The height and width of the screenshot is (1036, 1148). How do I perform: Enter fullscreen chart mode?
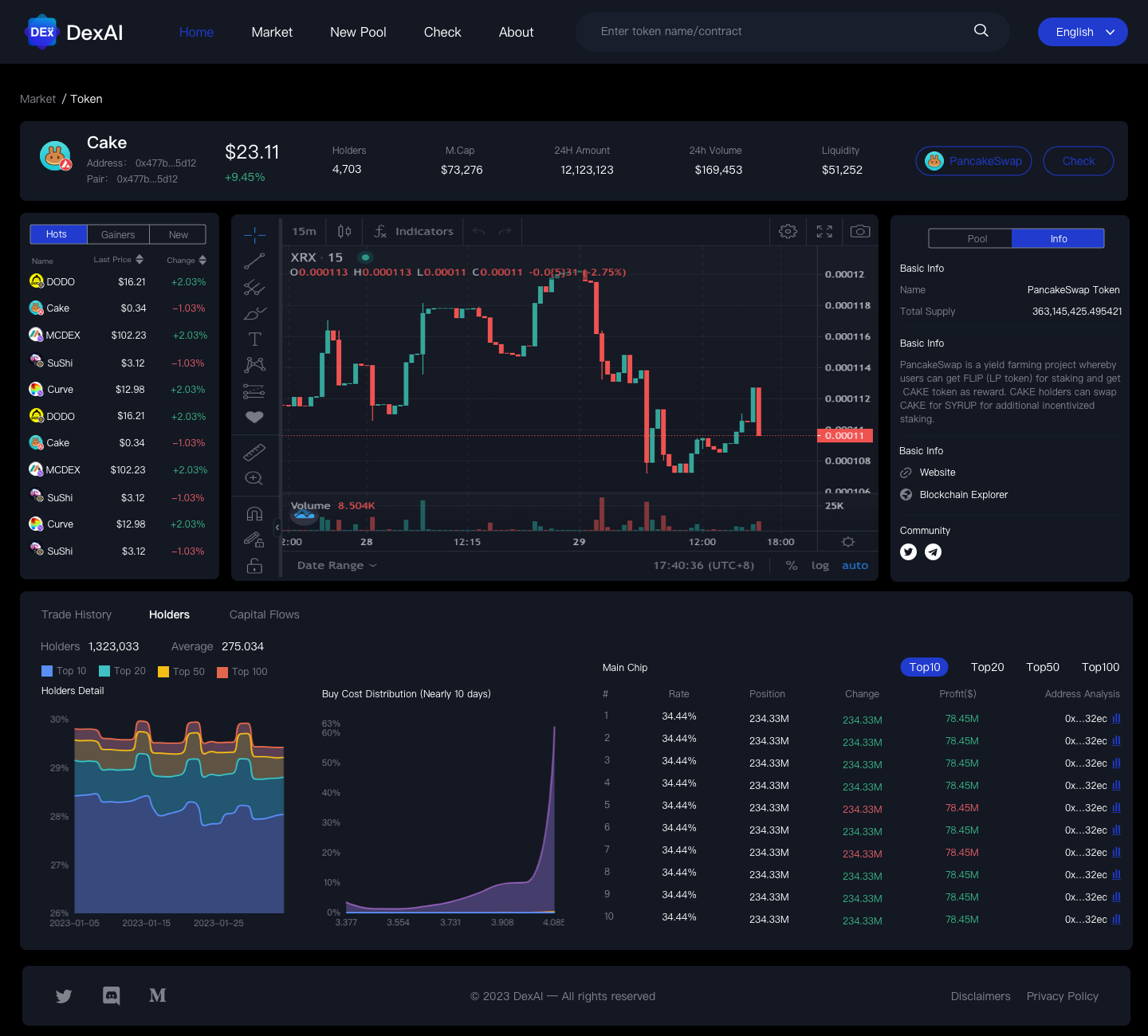coord(824,231)
